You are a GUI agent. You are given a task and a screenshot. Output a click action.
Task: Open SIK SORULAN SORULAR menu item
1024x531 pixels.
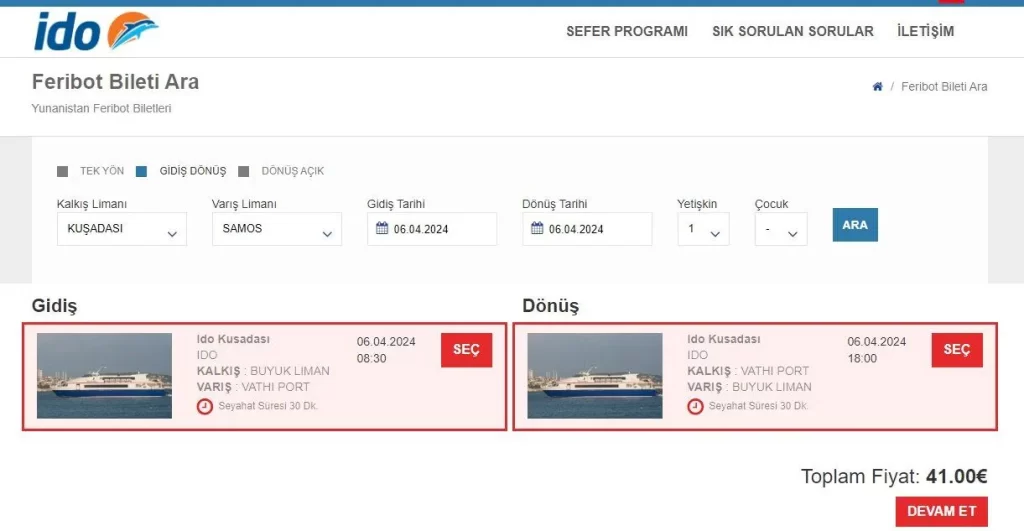[792, 31]
